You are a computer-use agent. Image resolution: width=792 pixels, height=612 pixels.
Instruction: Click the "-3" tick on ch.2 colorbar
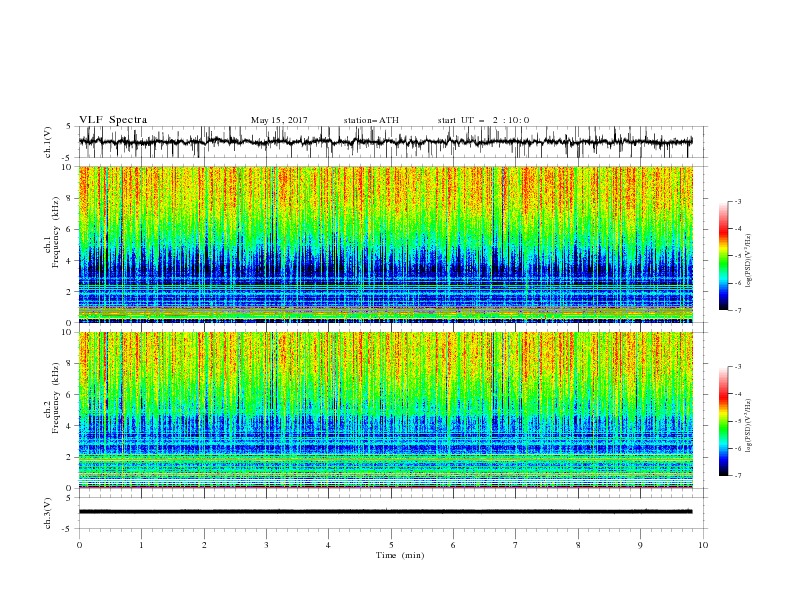pyautogui.click(x=737, y=367)
